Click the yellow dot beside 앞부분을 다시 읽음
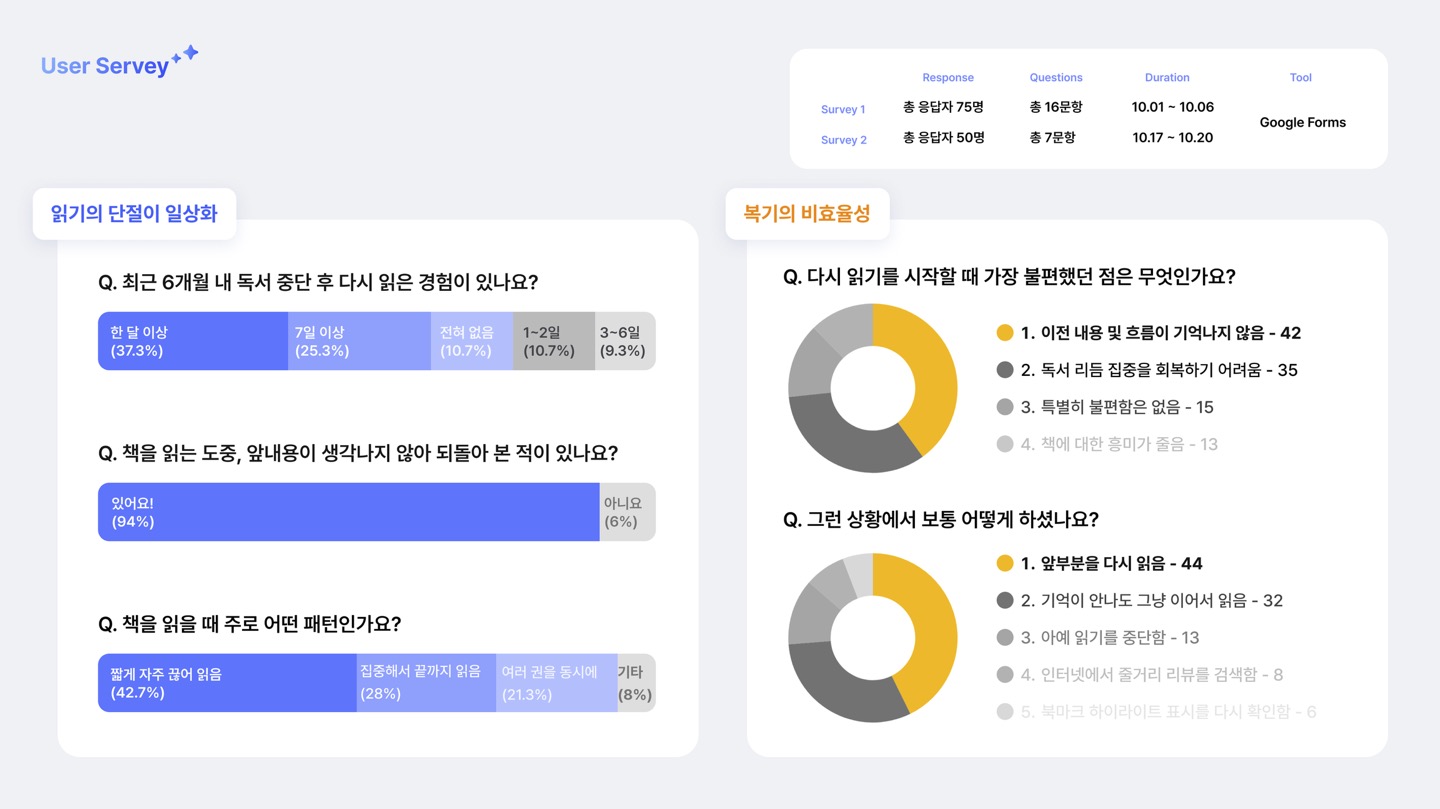The image size is (1440, 809). (1005, 563)
